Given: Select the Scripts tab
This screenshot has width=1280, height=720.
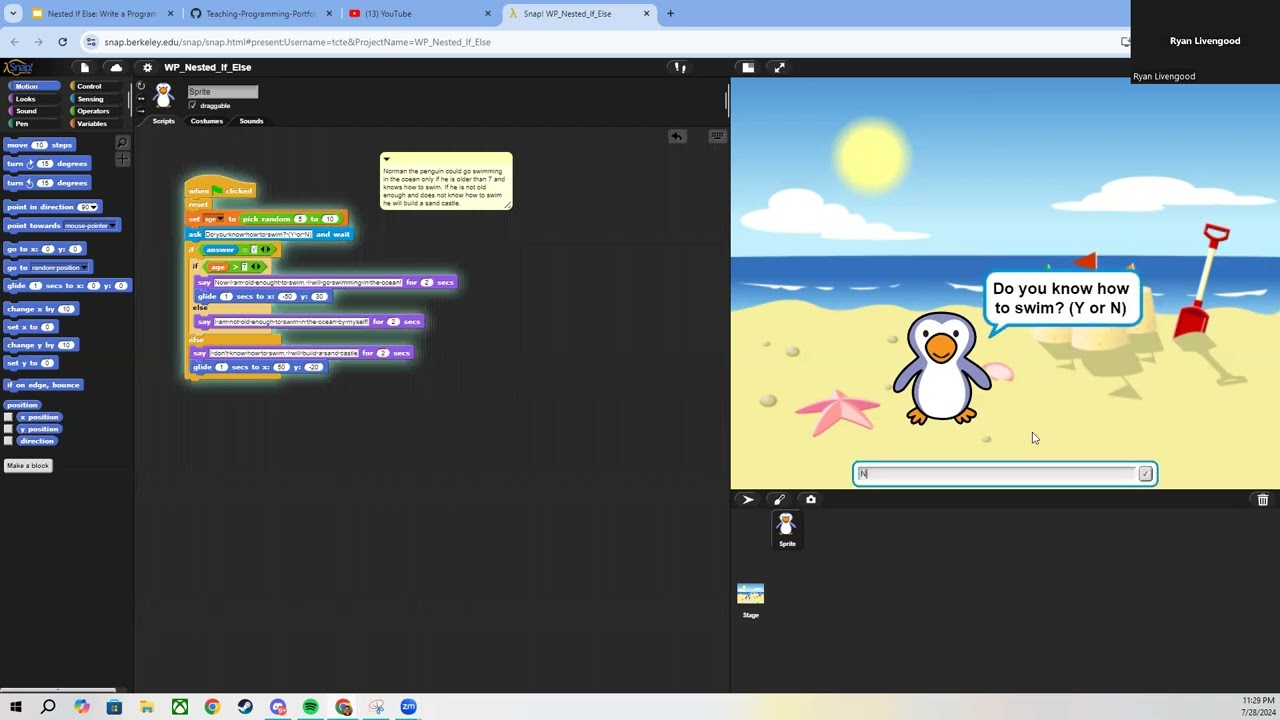Looking at the screenshot, I should pos(163,121).
